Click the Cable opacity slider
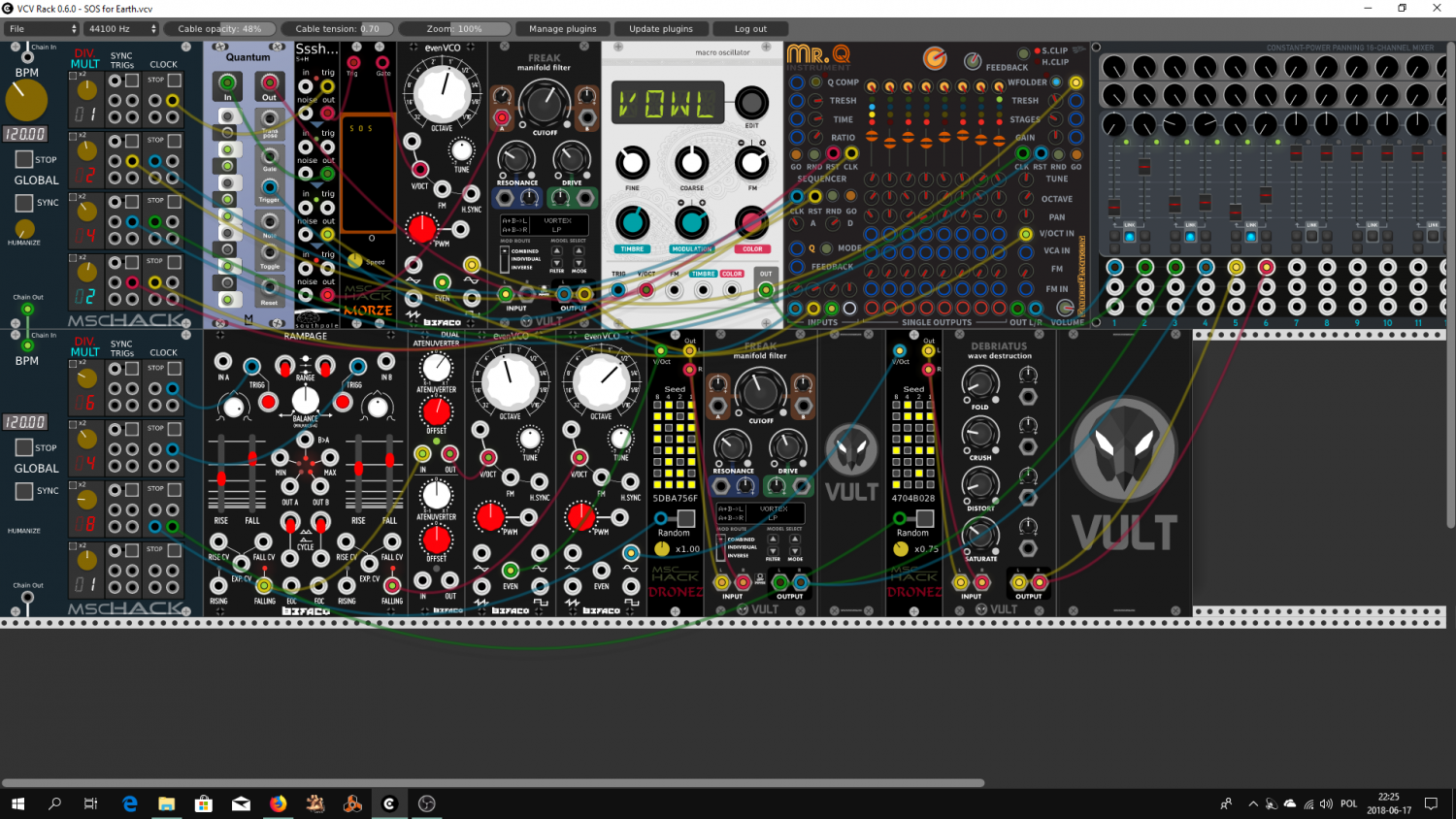Viewport: 1456px width, 819px height. point(219,29)
